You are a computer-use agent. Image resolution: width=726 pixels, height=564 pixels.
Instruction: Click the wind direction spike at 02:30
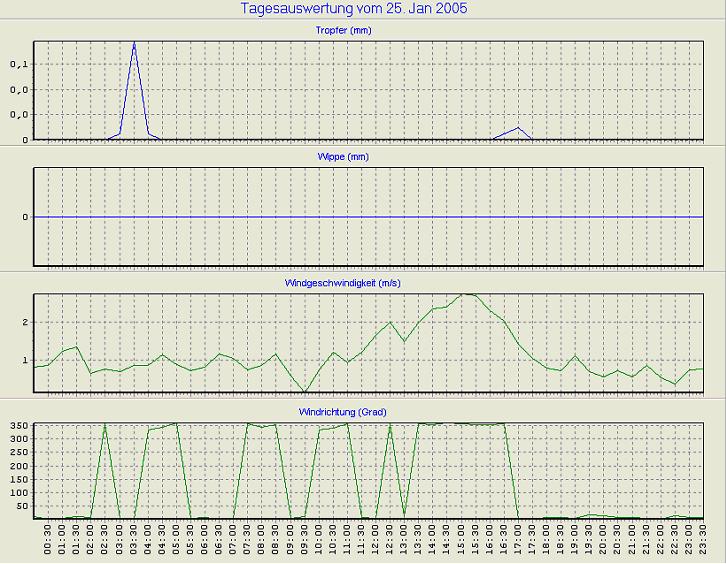pos(105,426)
